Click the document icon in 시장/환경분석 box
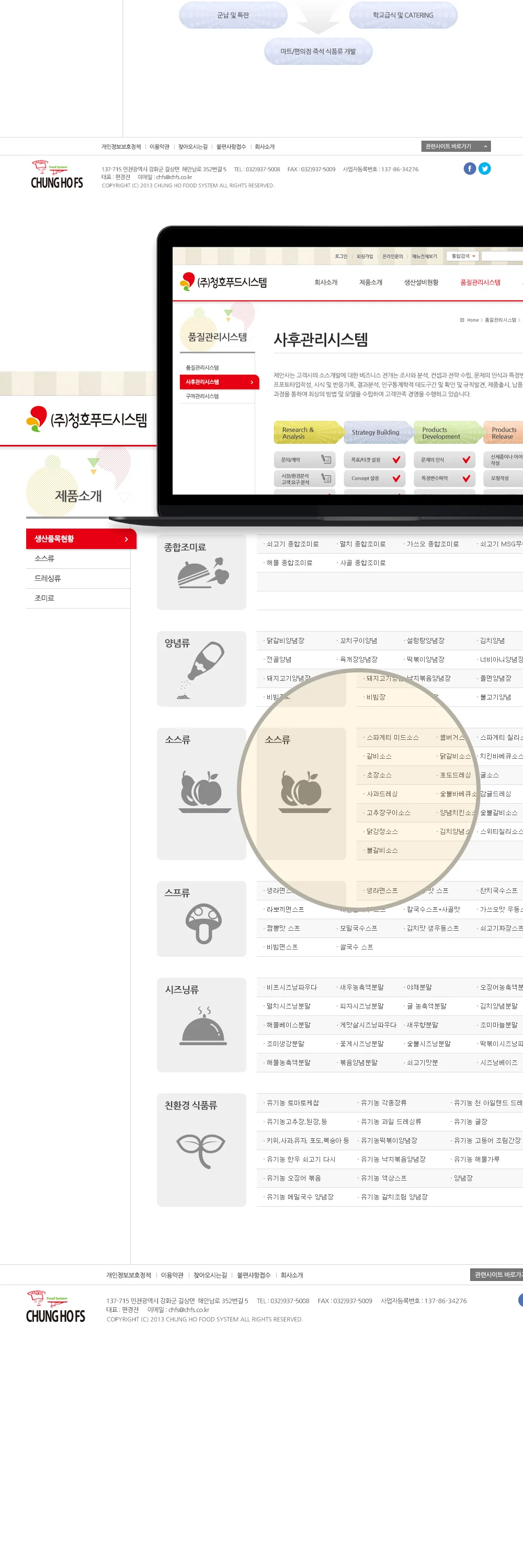This screenshot has height=1568, width=523. tap(326, 478)
